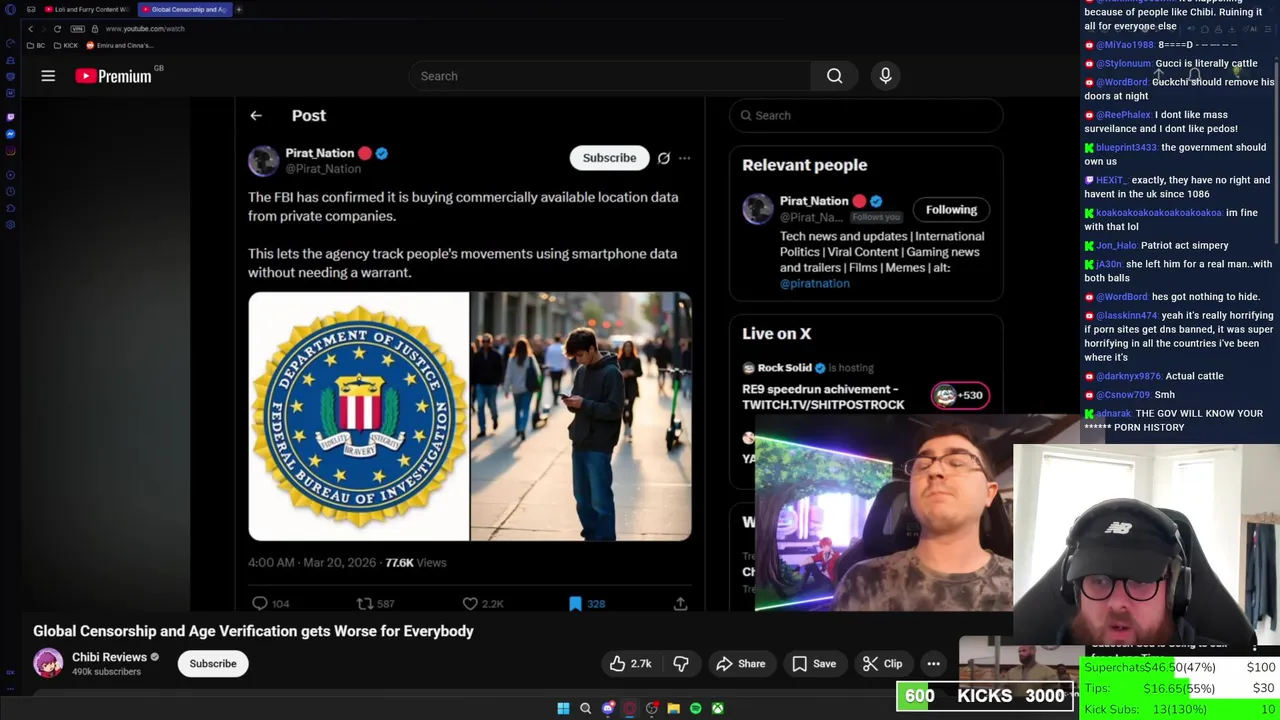This screenshot has width=1280, height=720.
Task: Switch to the Loli and Furry Content tab
Action: point(86,9)
